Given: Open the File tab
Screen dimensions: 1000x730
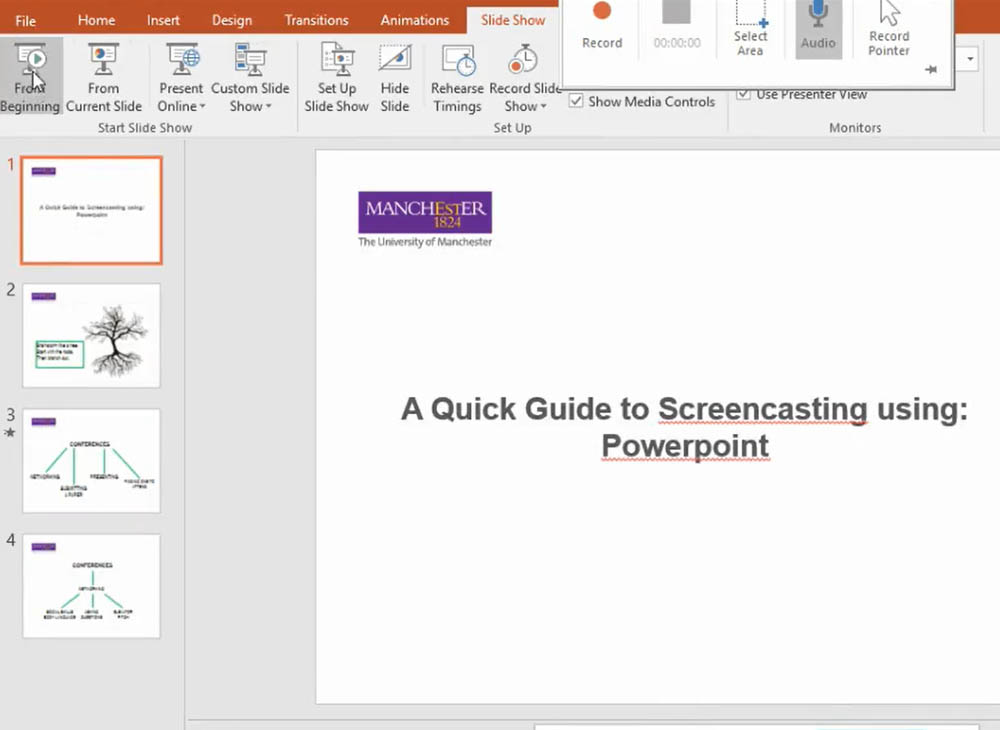Looking at the screenshot, I should (x=26, y=20).
